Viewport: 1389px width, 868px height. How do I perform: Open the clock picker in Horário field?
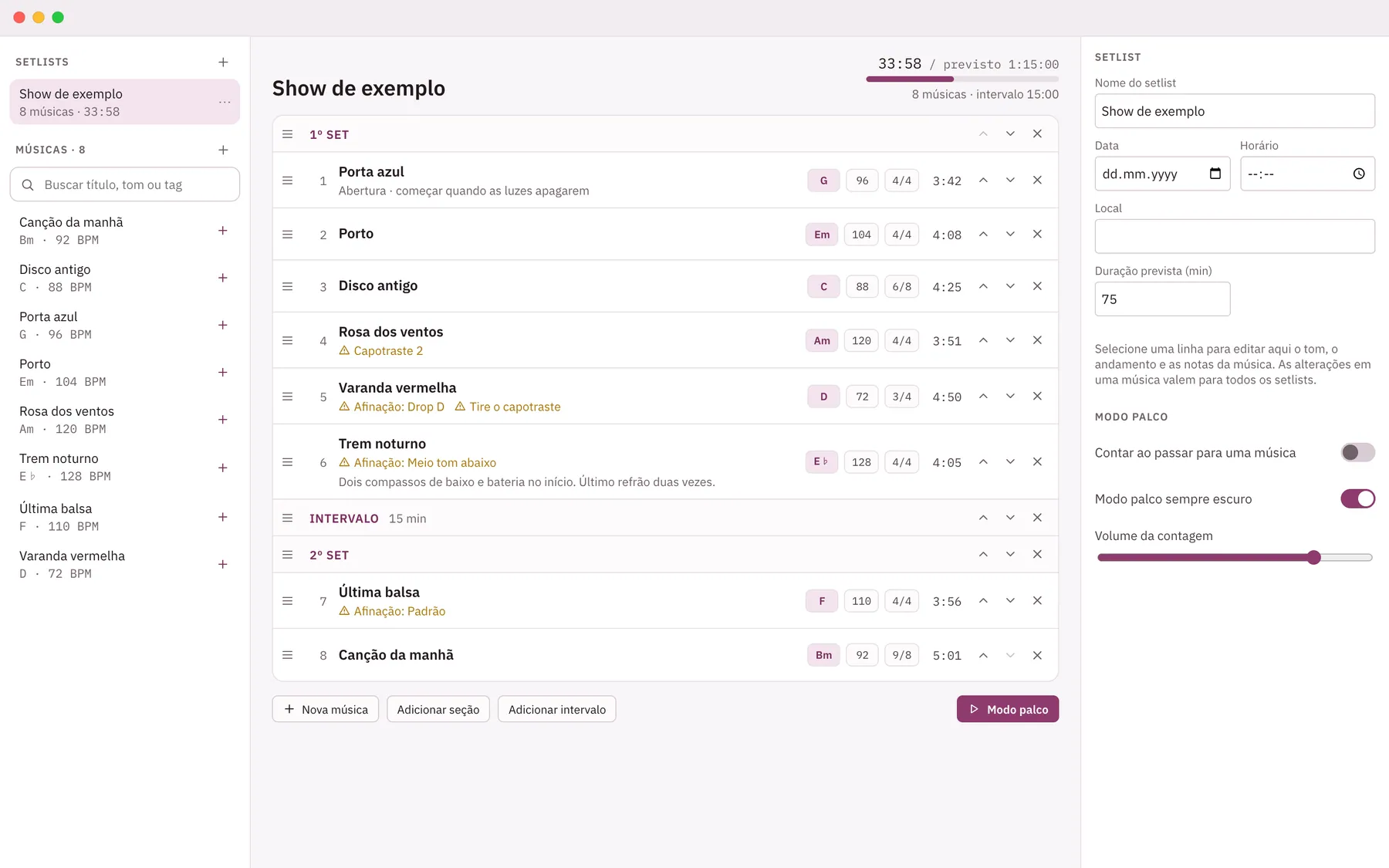click(x=1359, y=174)
